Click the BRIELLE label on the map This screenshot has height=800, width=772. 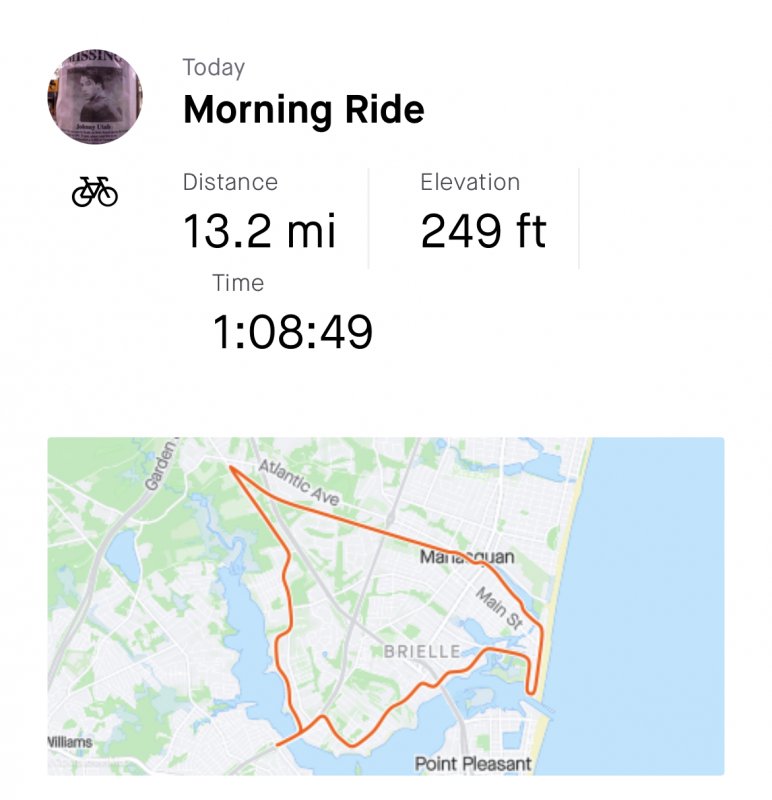pyautogui.click(x=422, y=652)
